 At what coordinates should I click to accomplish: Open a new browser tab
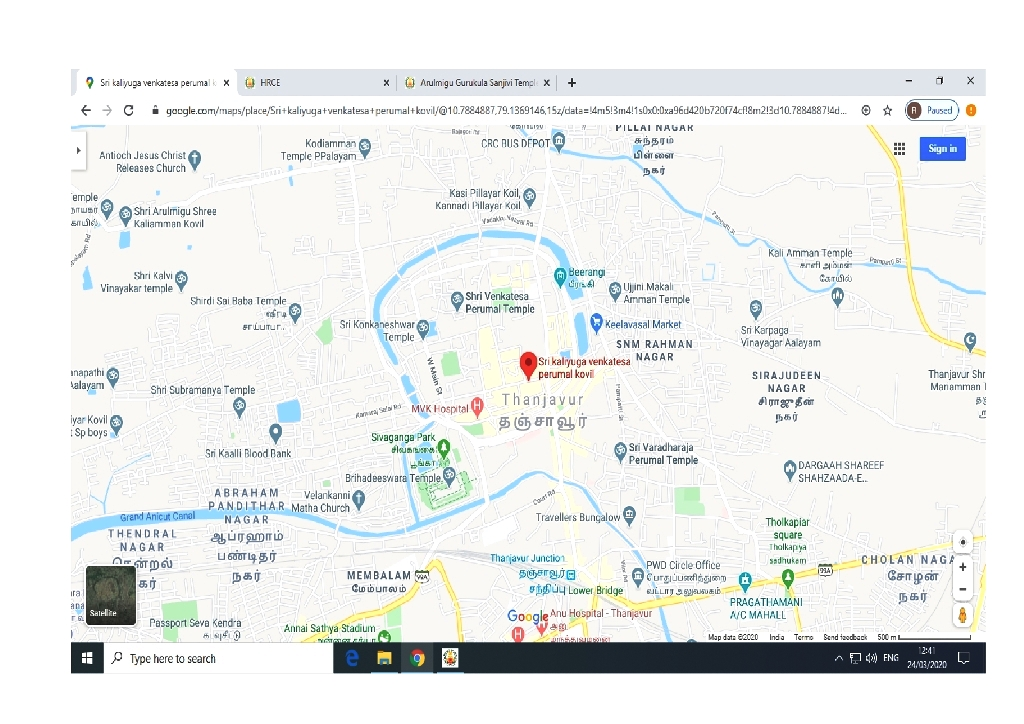click(x=572, y=83)
